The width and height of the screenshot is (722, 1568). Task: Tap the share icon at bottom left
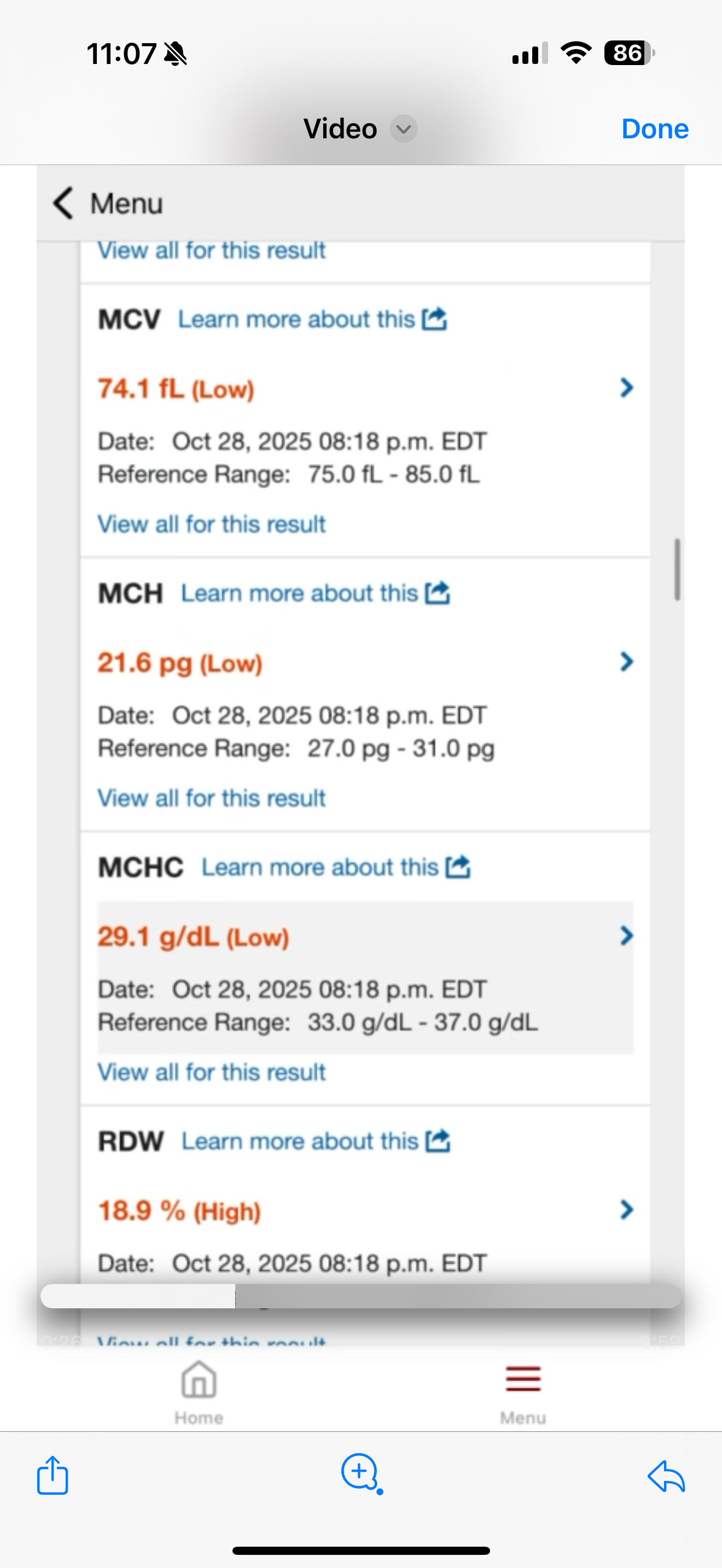click(53, 1476)
